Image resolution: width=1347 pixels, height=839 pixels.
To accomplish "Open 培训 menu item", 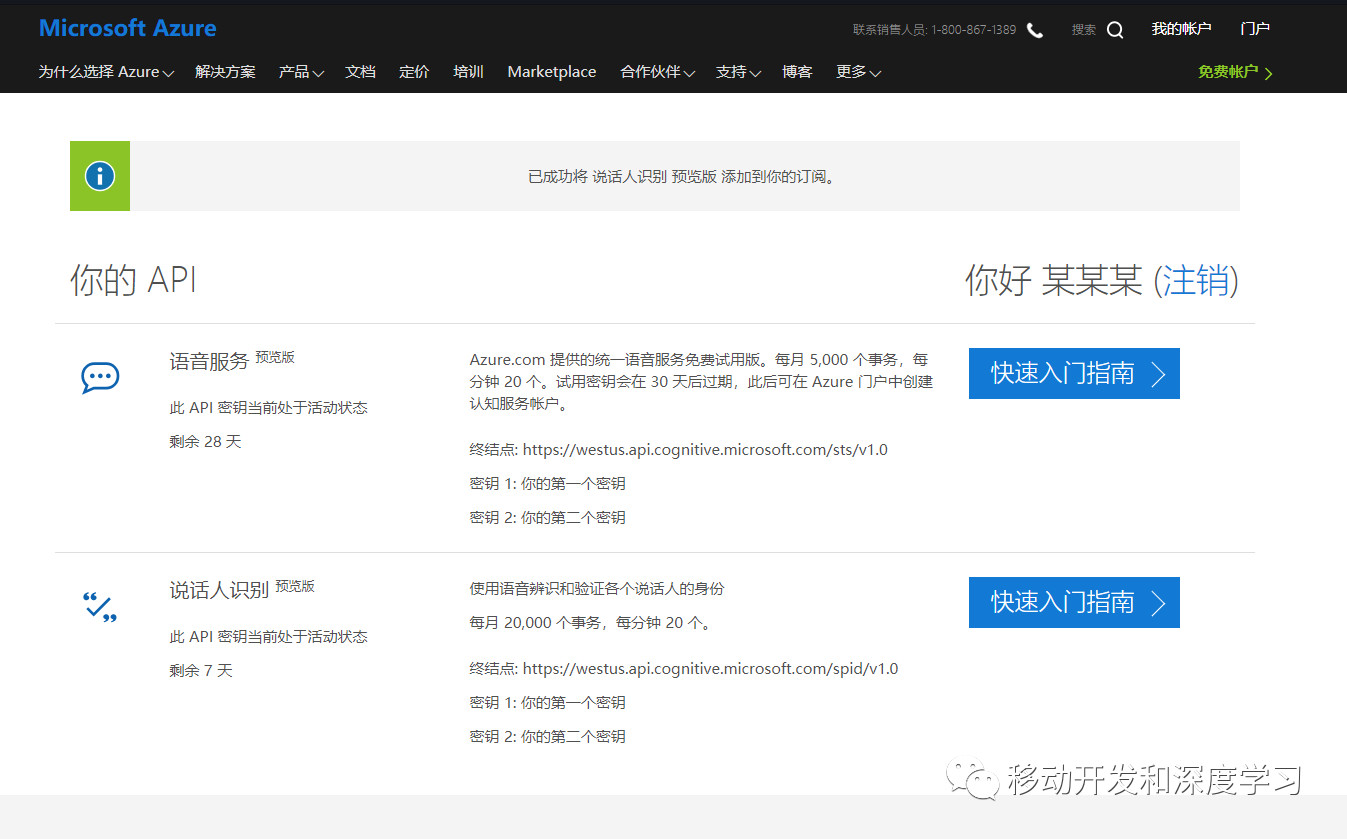I will pos(468,72).
